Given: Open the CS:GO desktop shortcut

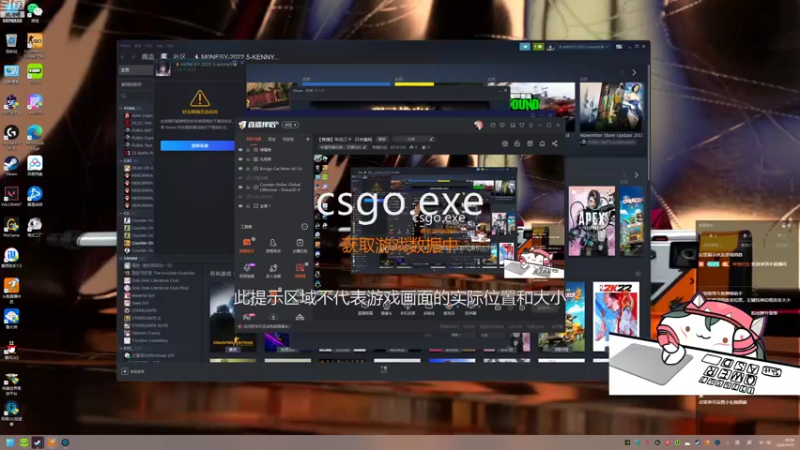Looking at the screenshot, I should coord(35,45).
